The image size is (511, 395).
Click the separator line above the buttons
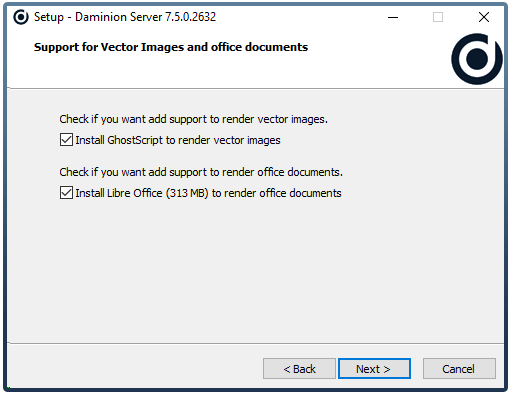click(x=255, y=343)
